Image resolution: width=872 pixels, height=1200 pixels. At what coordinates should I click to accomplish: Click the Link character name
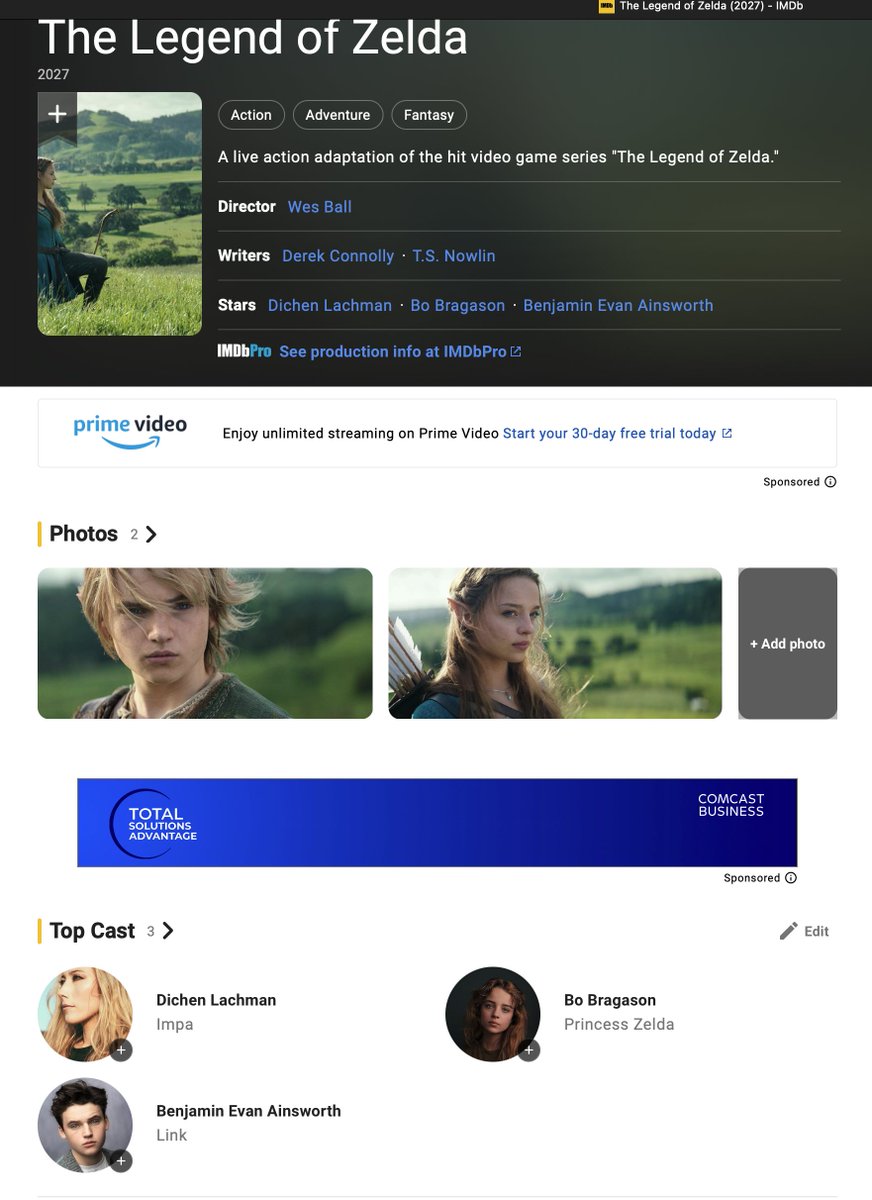pos(172,1136)
